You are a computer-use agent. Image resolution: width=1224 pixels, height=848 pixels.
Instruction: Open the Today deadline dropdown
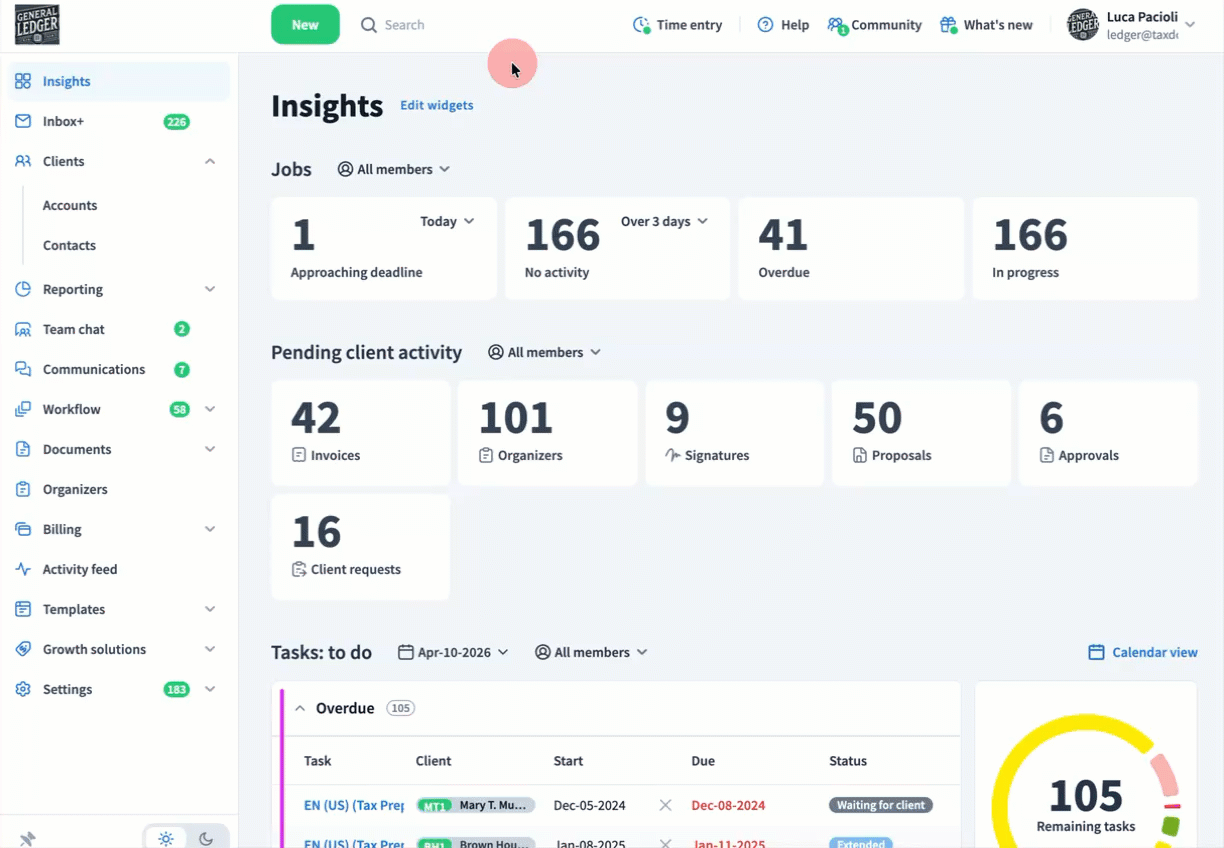(447, 221)
